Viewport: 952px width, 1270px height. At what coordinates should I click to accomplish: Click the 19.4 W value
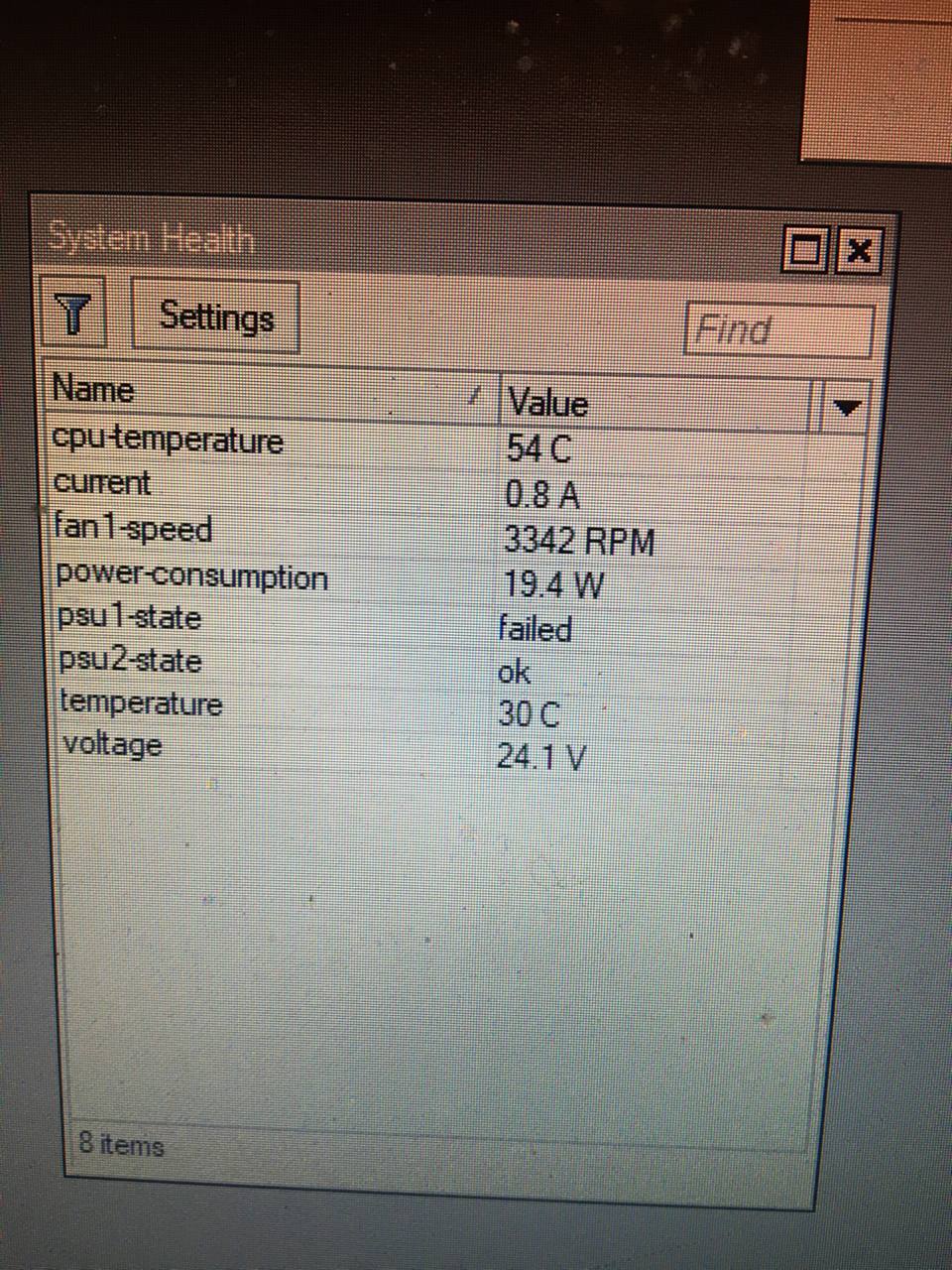coord(552,585)
